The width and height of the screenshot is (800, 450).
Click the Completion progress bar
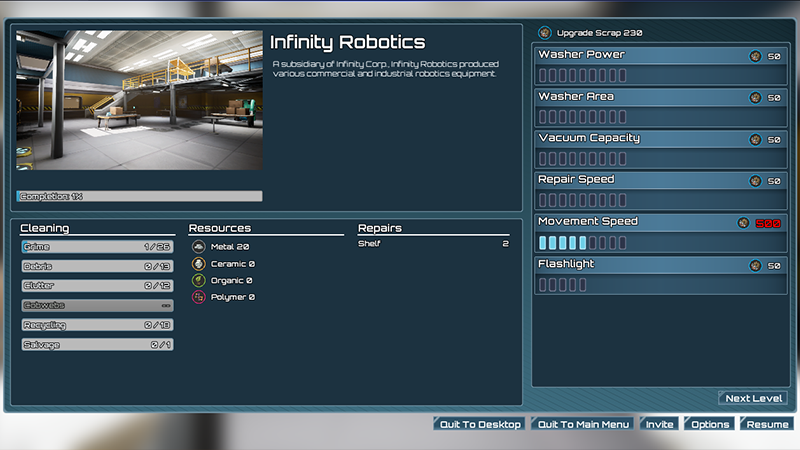[x=139, y=196]
